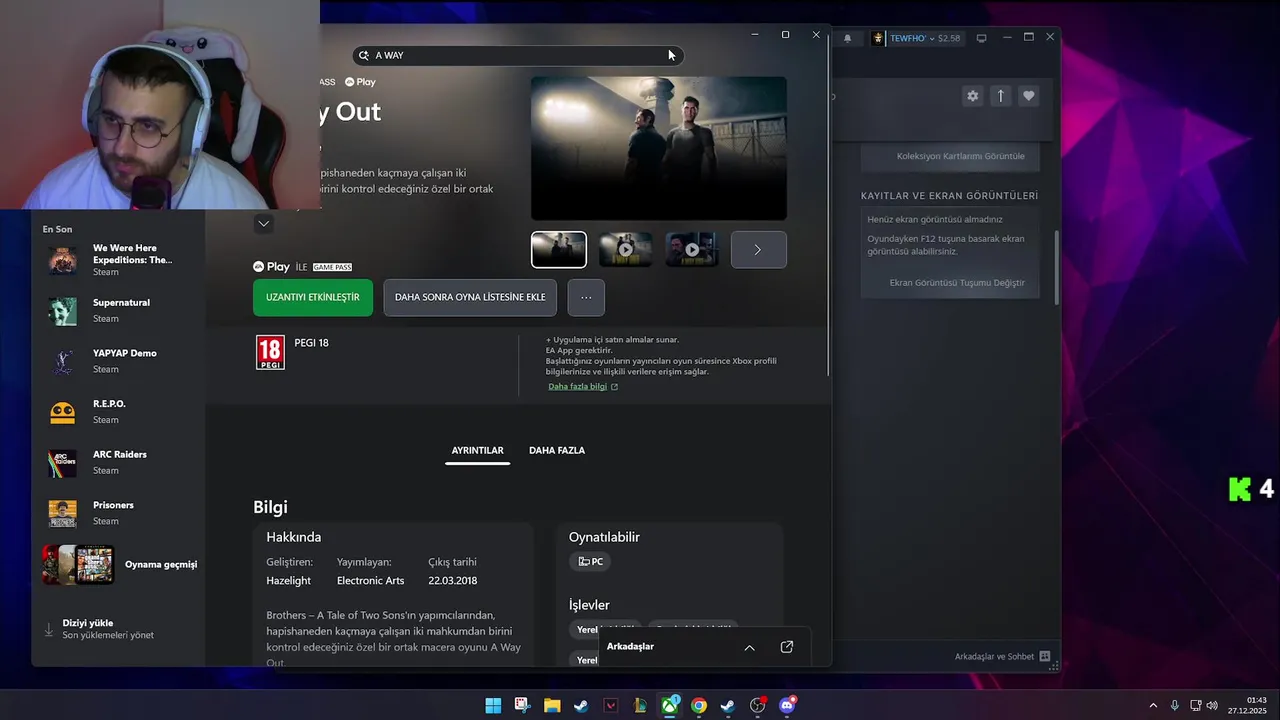Click Ekran Görüntüsü Tuşumu Değiştir in Steam
1280x720 pixels.
[957, 283]
